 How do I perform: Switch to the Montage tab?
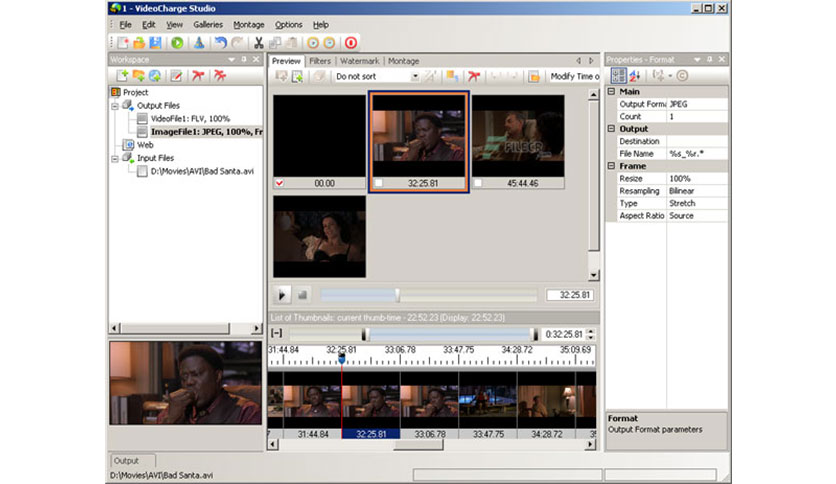(404, 61)
